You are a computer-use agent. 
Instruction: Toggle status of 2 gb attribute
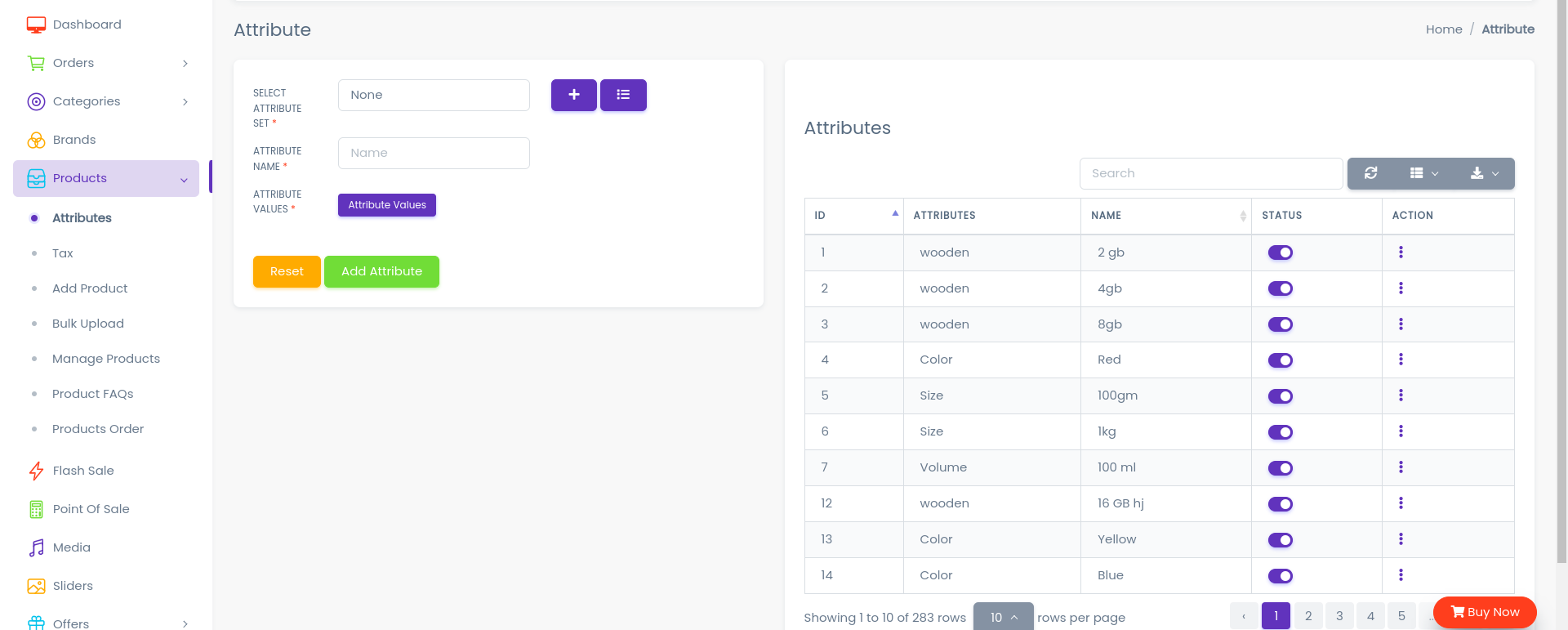point(1280,252)
